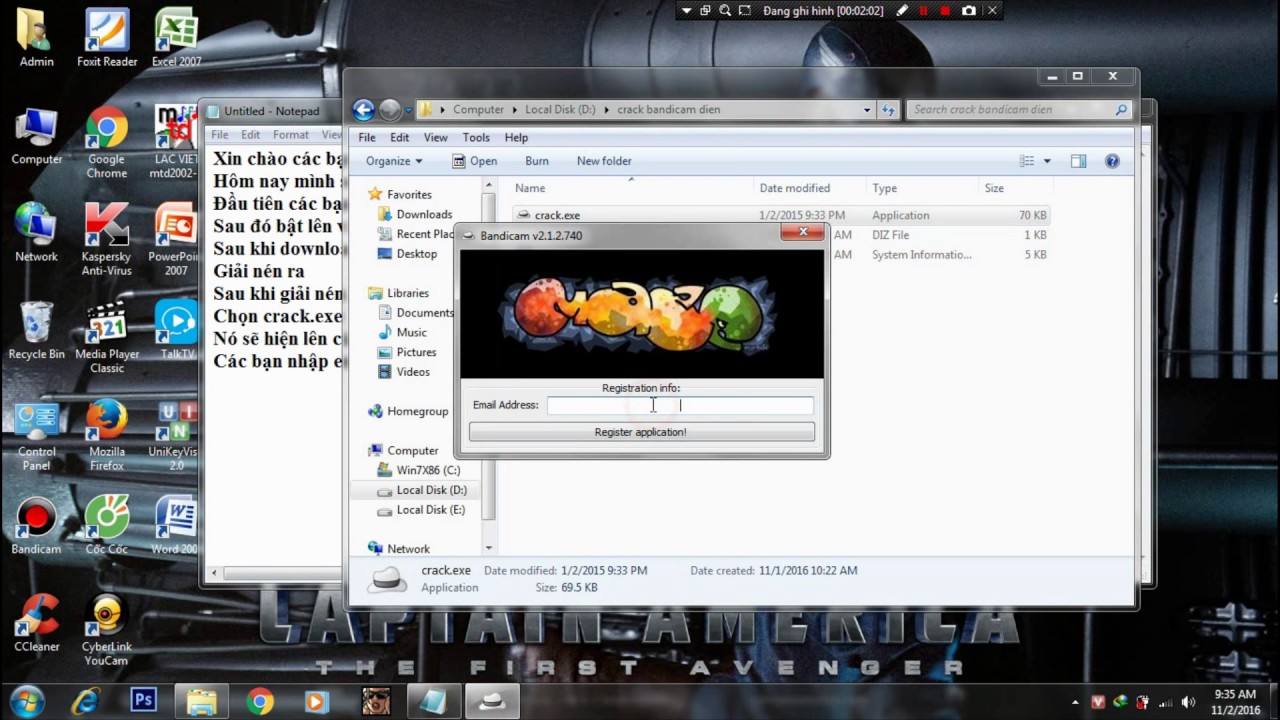The image size is (1280, 720).
Task: Go back in the Explorer window
Action: pos(364,109)
